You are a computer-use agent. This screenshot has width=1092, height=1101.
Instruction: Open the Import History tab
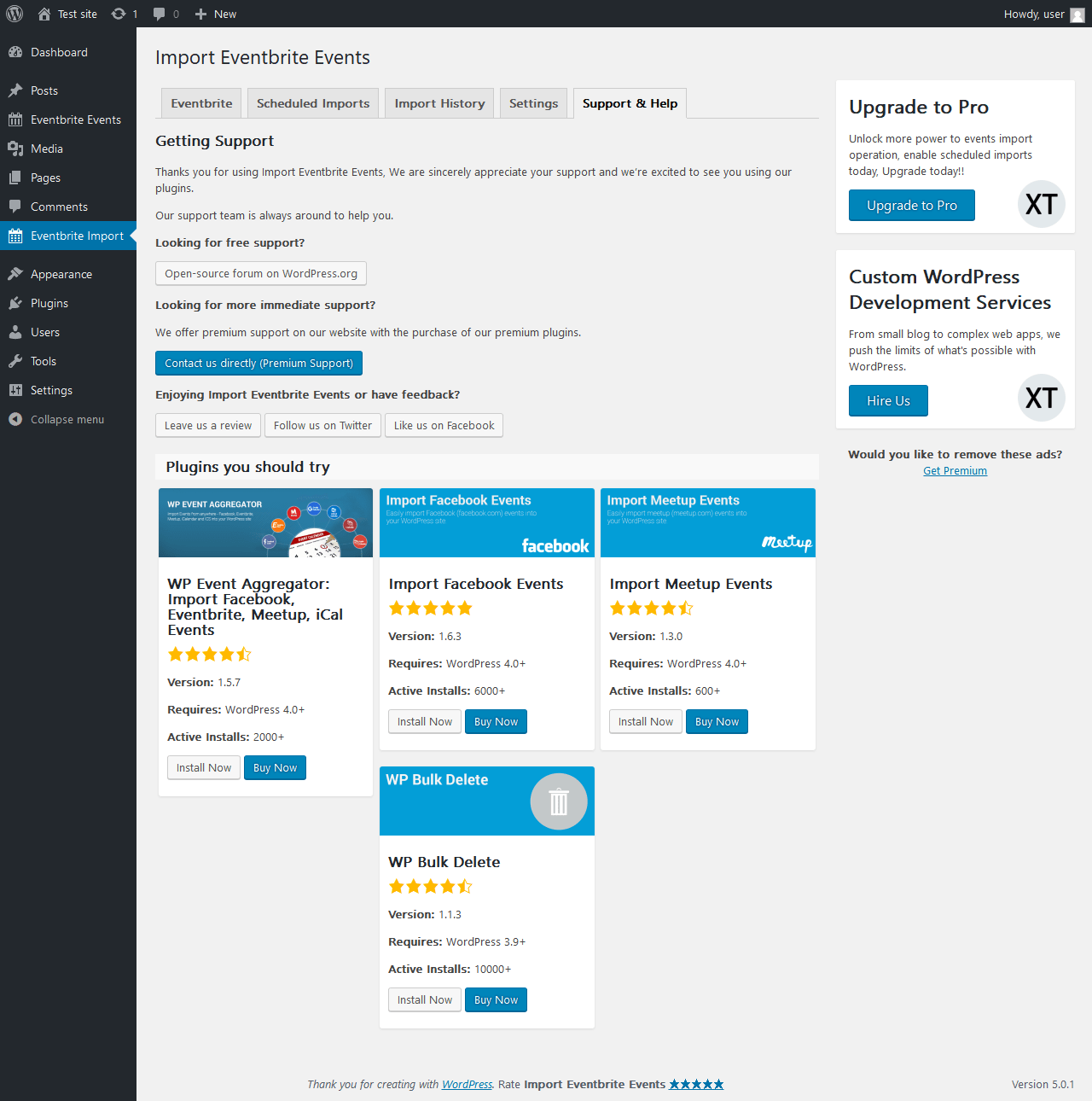point(439,103)
